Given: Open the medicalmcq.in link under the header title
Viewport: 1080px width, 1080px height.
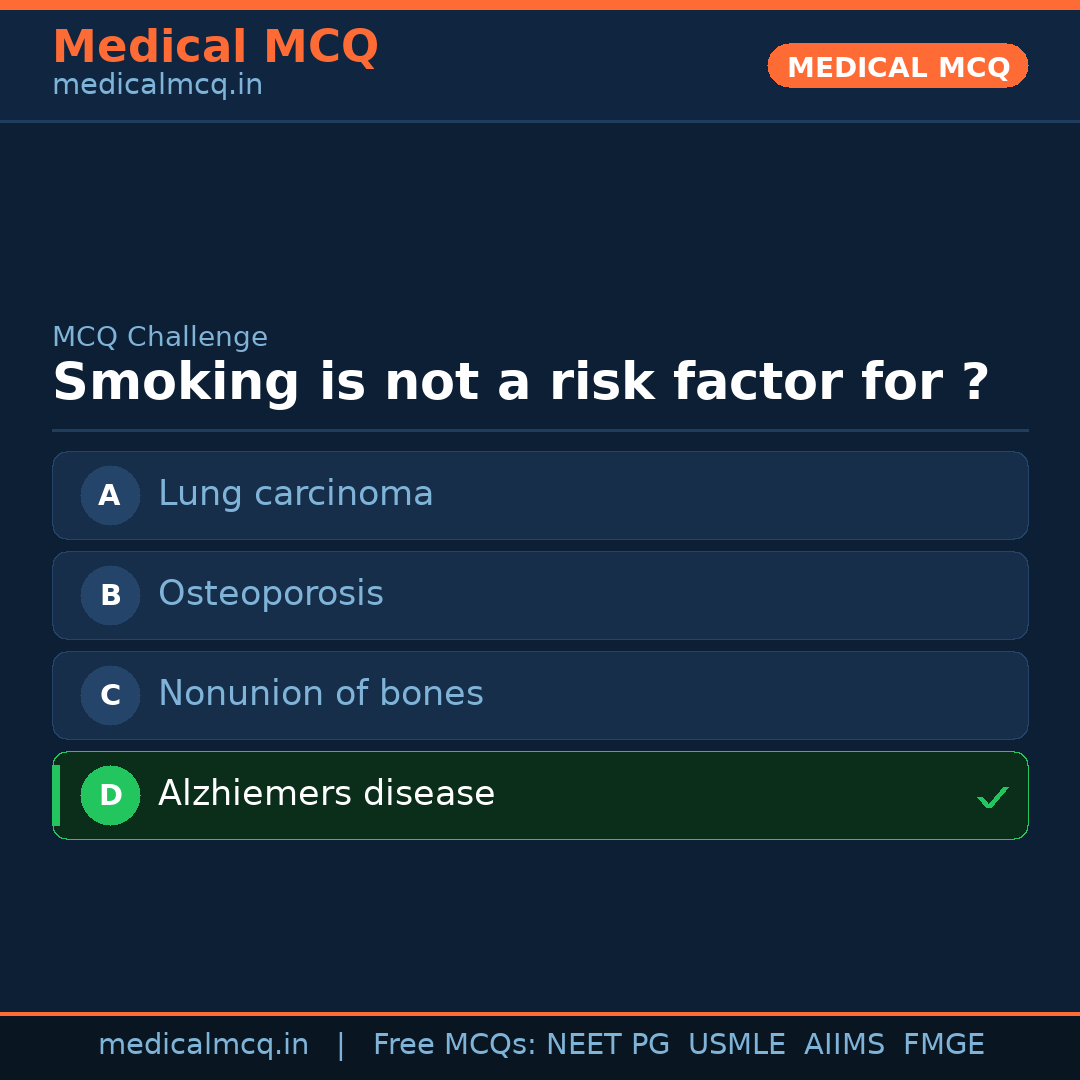Looking at the screenshot, I should (x=157, y=85).
